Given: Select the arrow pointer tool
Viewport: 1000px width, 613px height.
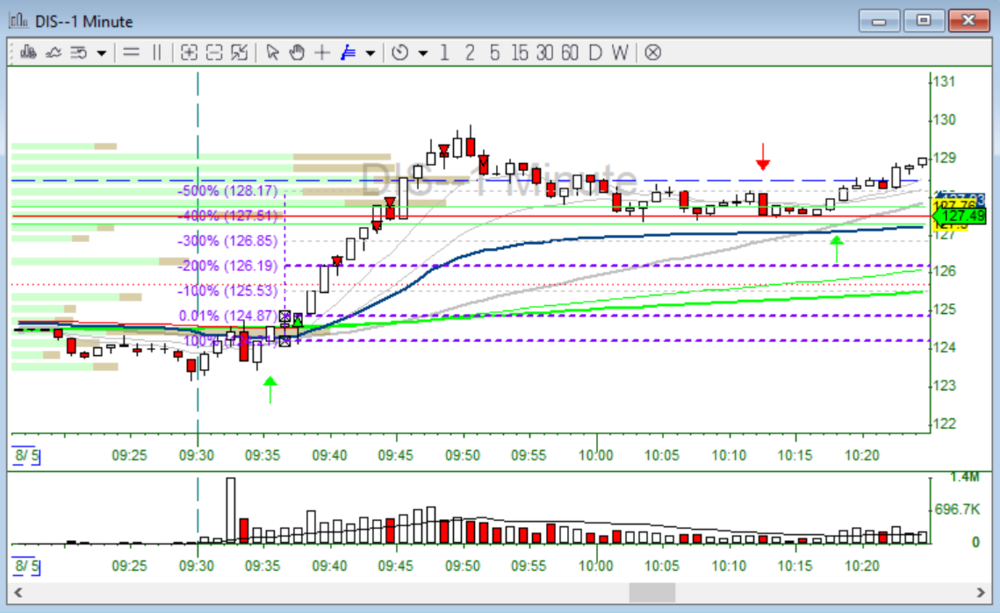Looking at the screenshot, I should tap(273, 53).
